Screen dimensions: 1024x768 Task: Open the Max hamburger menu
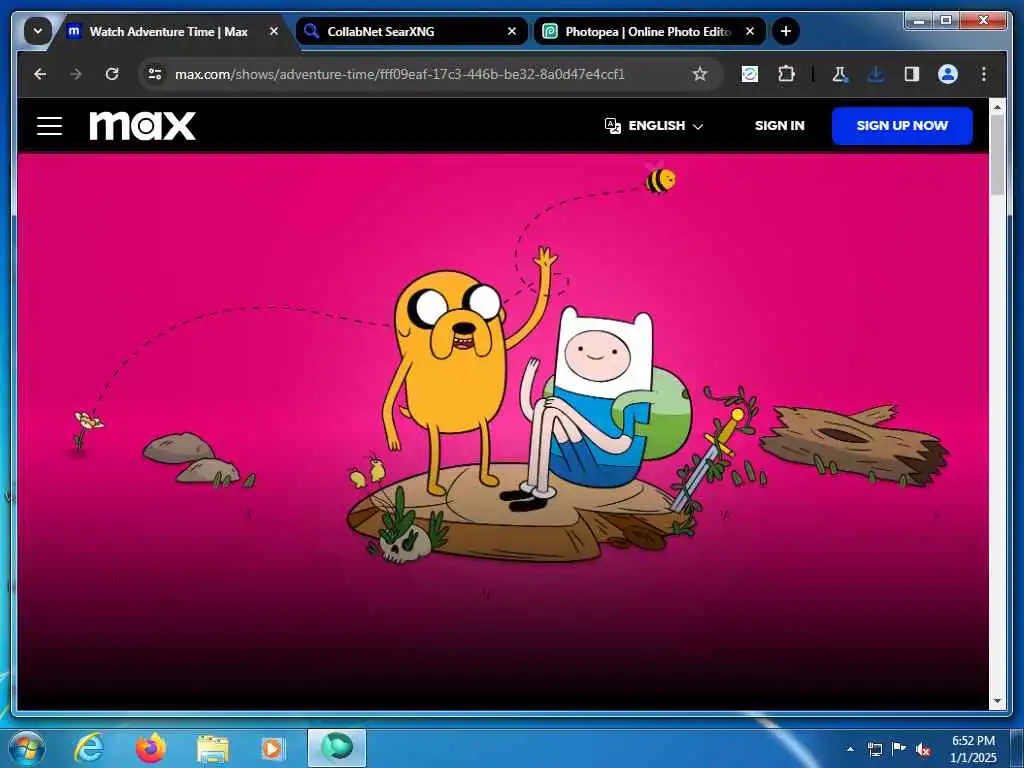(x=50, y=126)
